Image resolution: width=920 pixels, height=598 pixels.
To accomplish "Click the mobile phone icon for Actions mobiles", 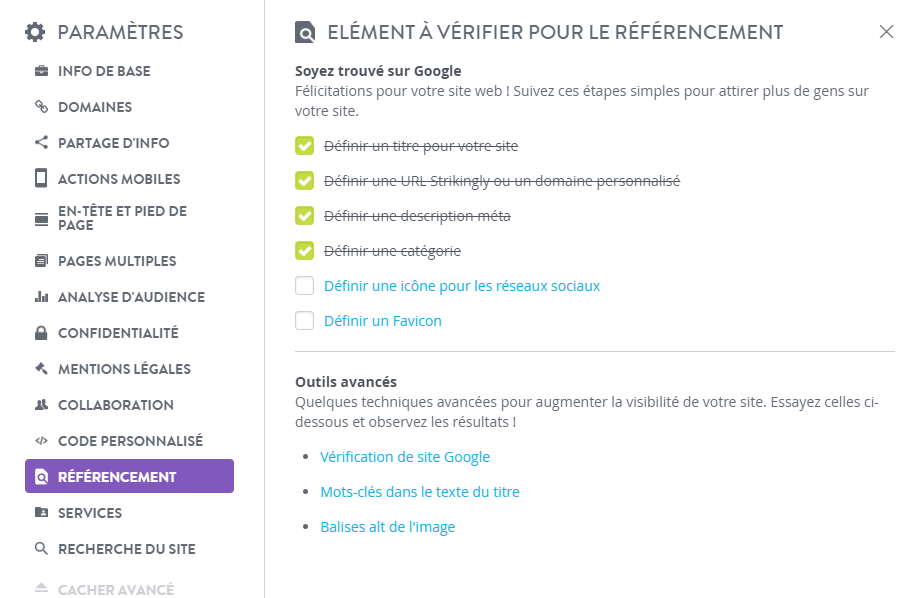I will tap(41, 178).
